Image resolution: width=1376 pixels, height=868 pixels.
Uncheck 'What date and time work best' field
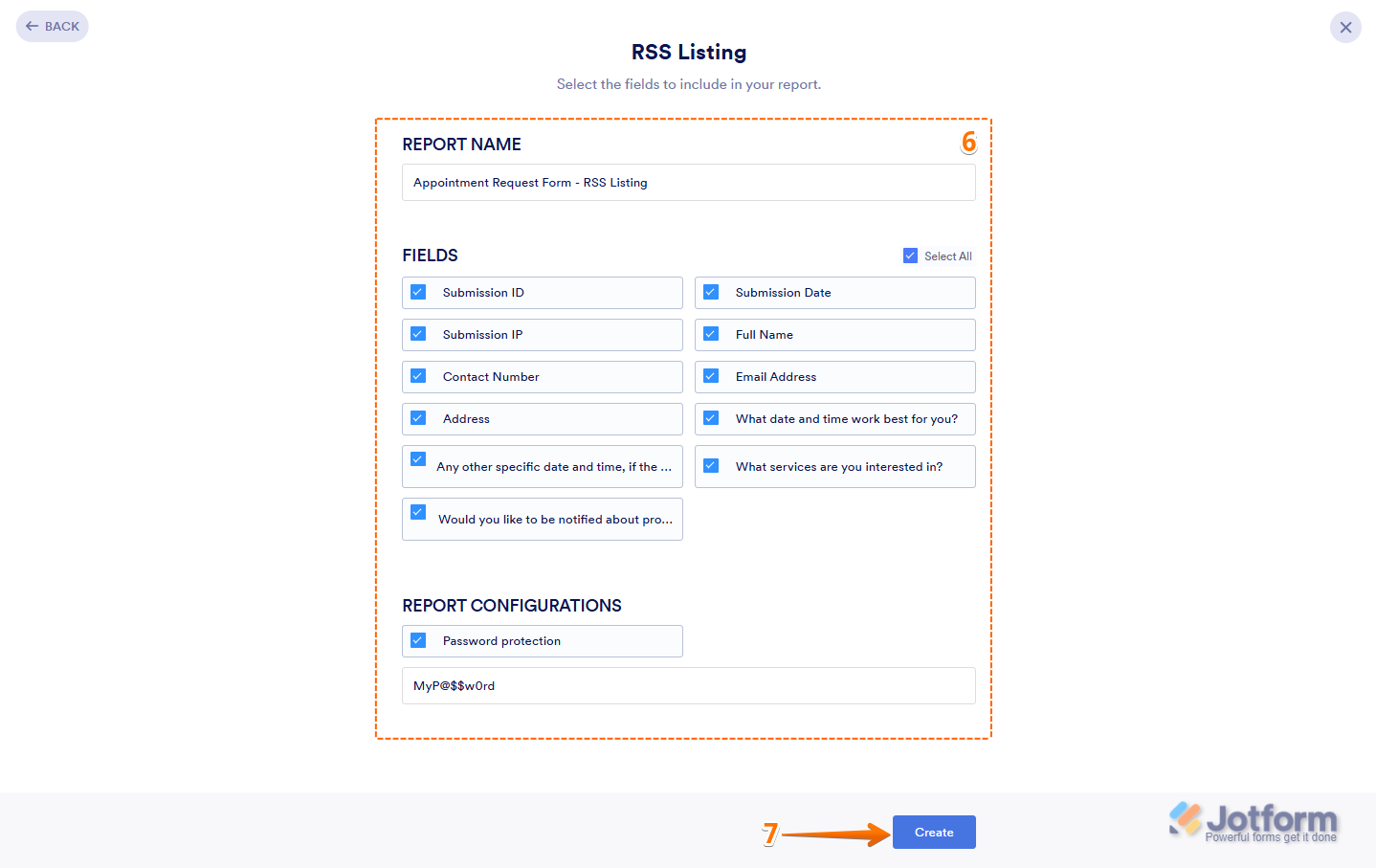[x=711, y=418]
